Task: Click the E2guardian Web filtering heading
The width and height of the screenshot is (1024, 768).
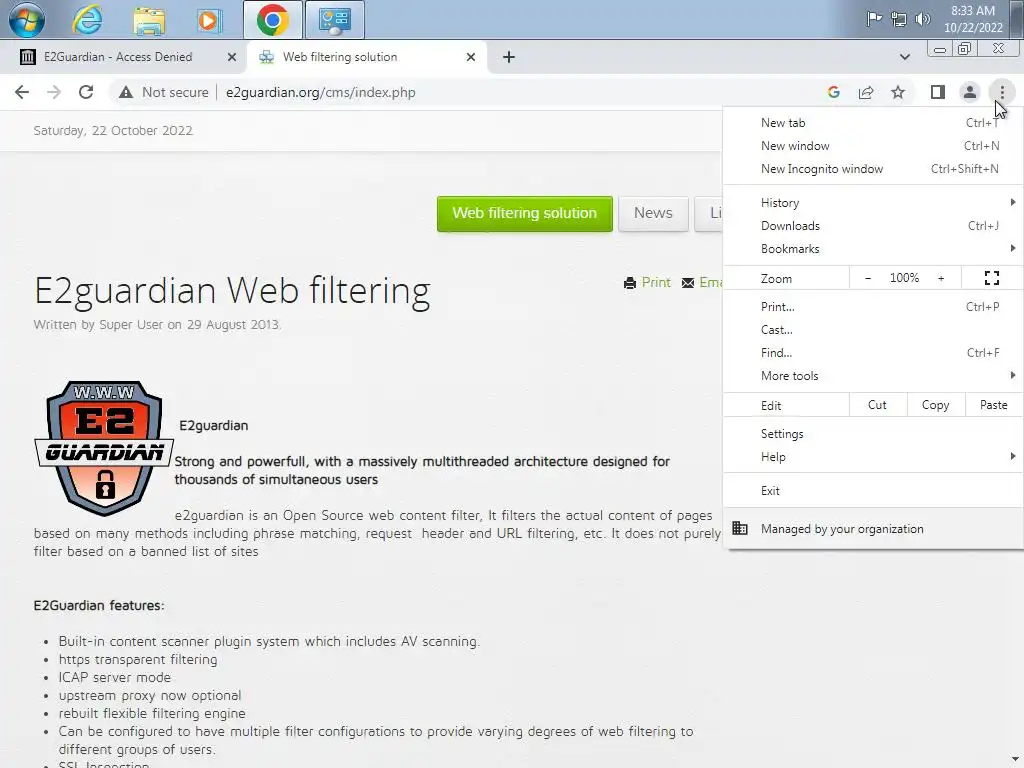Action: pos(232,290)
